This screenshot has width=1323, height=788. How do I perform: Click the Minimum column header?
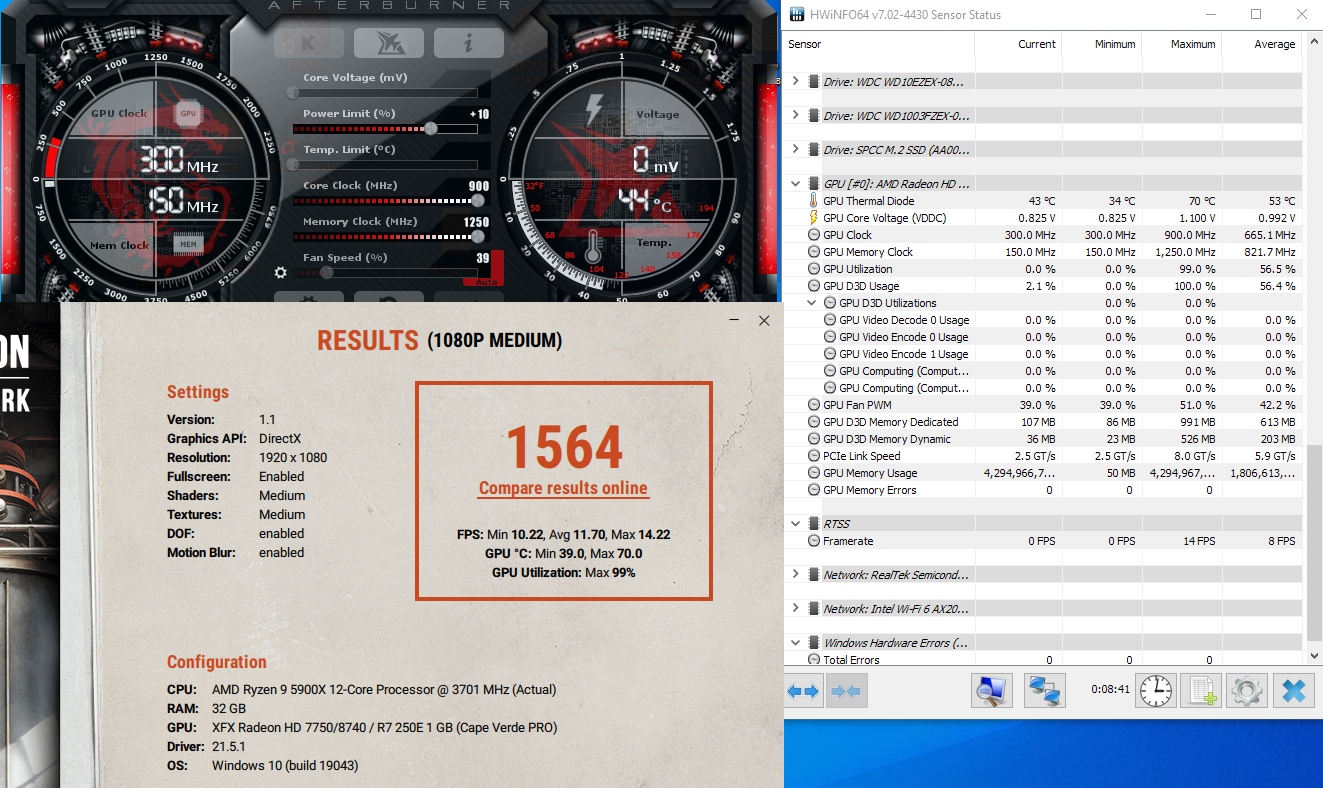[x=1101, y=44]
